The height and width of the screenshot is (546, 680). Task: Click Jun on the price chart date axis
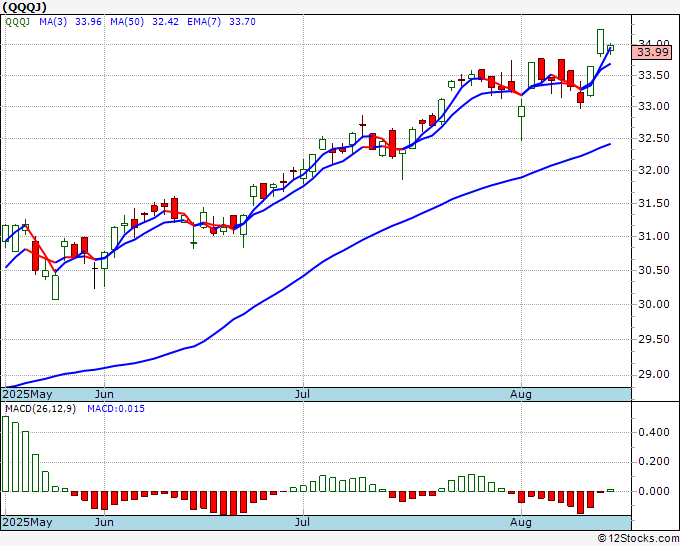point(104,394)
